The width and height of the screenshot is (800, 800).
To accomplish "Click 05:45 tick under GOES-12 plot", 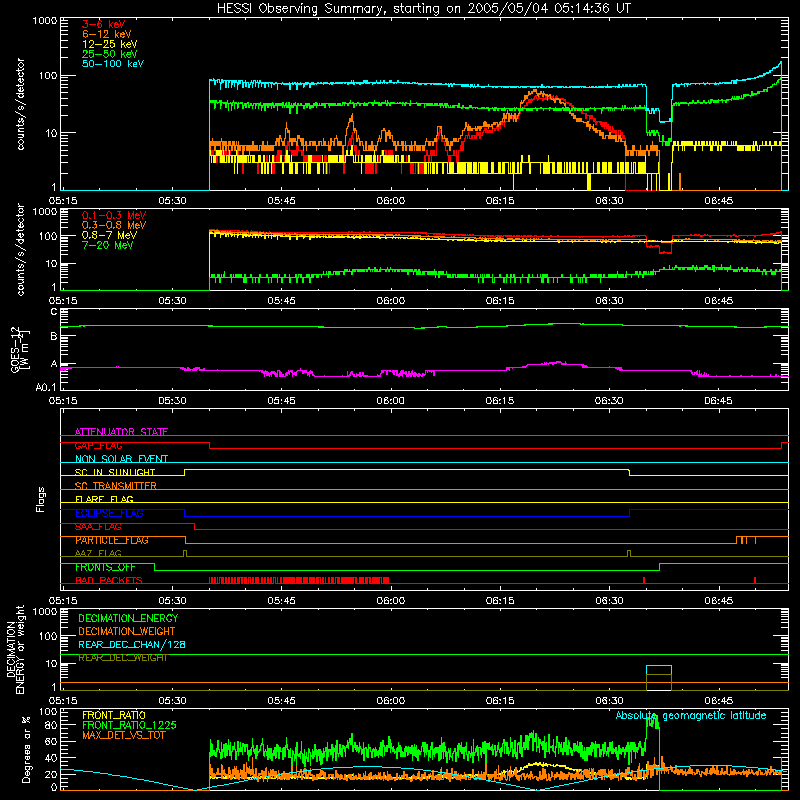I will click(282, 401).
